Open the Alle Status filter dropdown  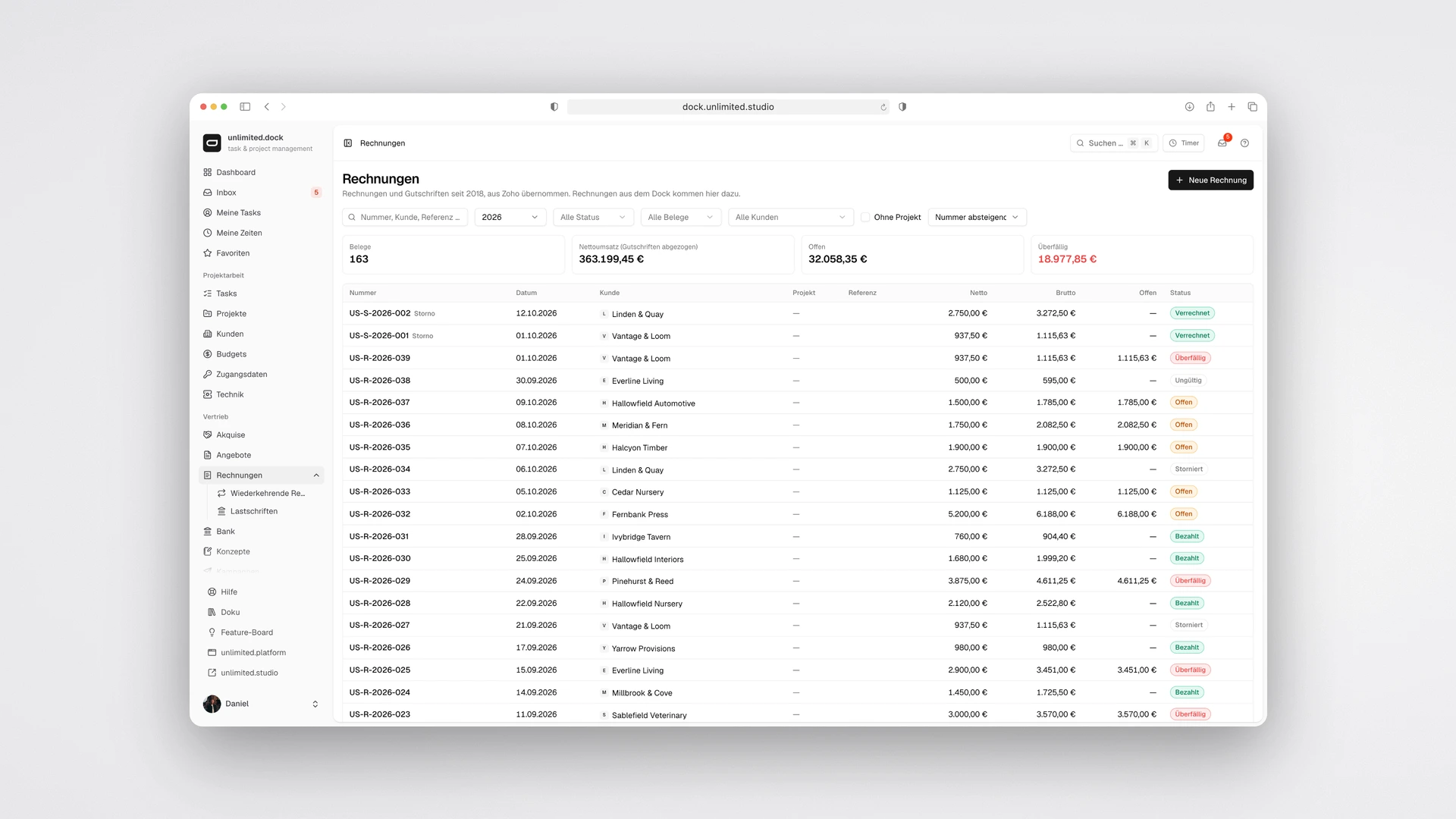[x=593, y=217]
